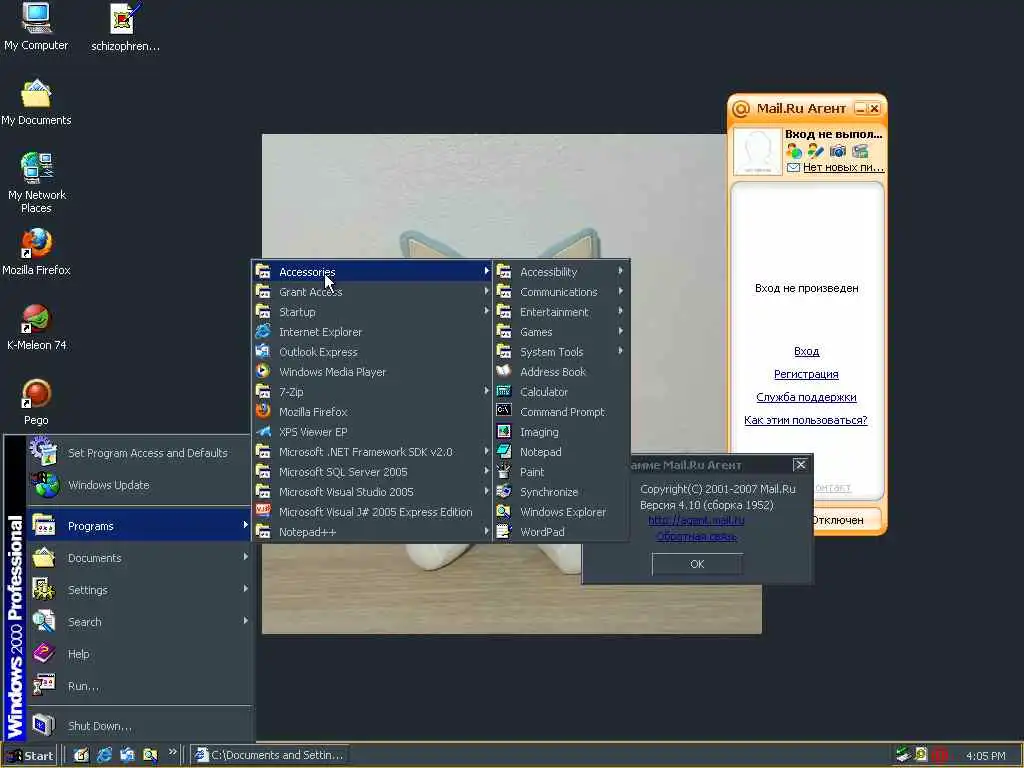Open Address Book from Accessories

coord(561,372)
